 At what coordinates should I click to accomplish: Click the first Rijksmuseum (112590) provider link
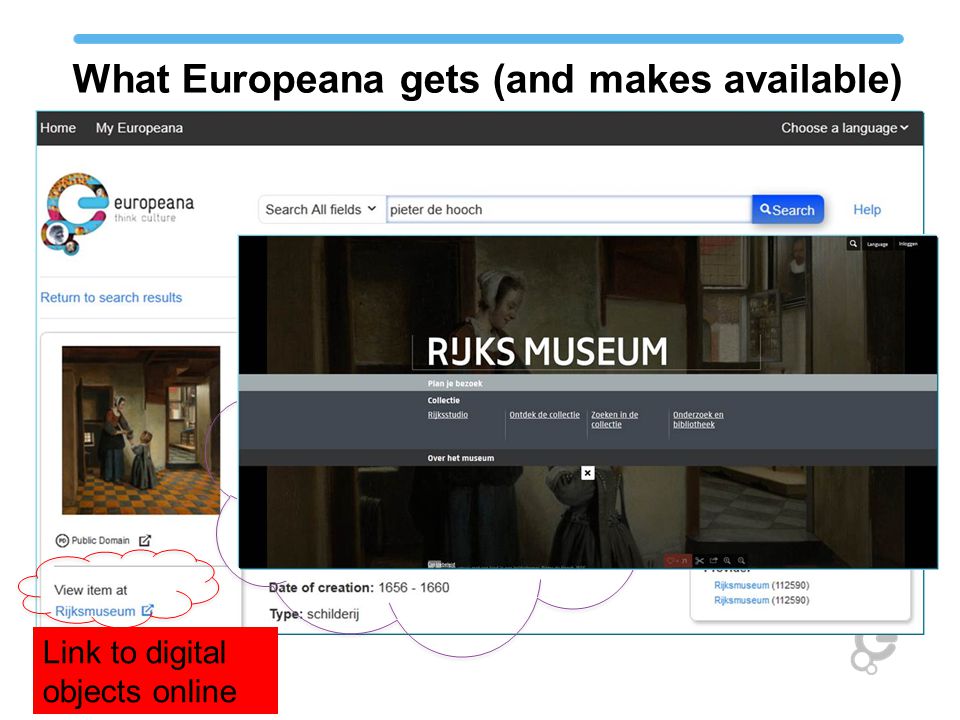(762, 585)
